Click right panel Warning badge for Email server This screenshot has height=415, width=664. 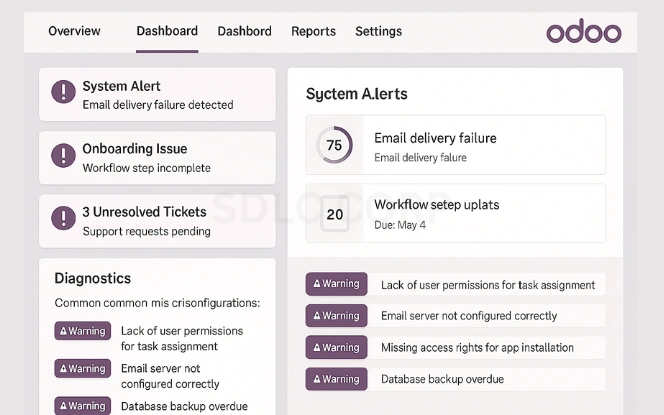click(336, 315)
